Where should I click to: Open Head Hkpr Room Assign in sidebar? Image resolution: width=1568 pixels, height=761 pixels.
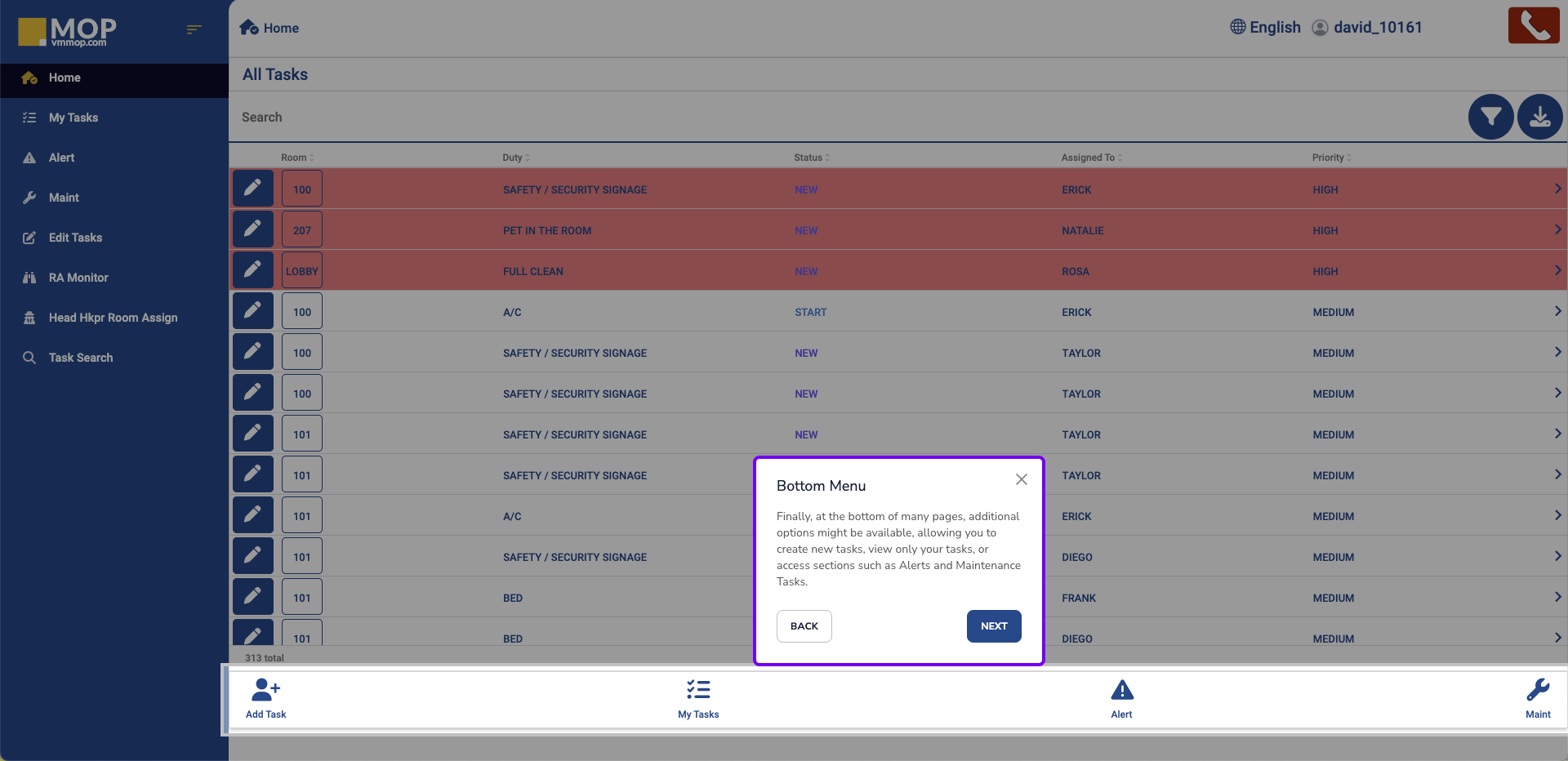click(113, 318)
